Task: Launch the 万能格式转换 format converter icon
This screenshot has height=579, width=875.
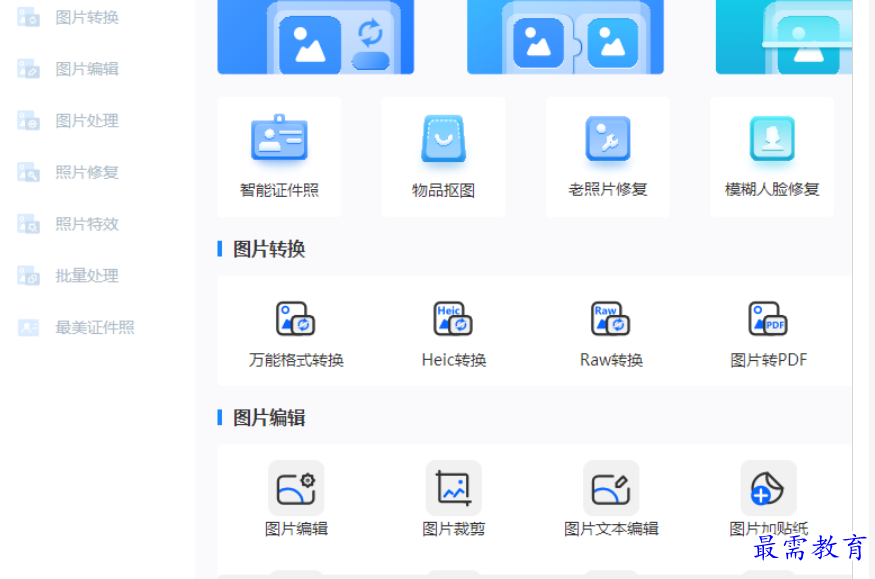Action: [x=296, y=319]
